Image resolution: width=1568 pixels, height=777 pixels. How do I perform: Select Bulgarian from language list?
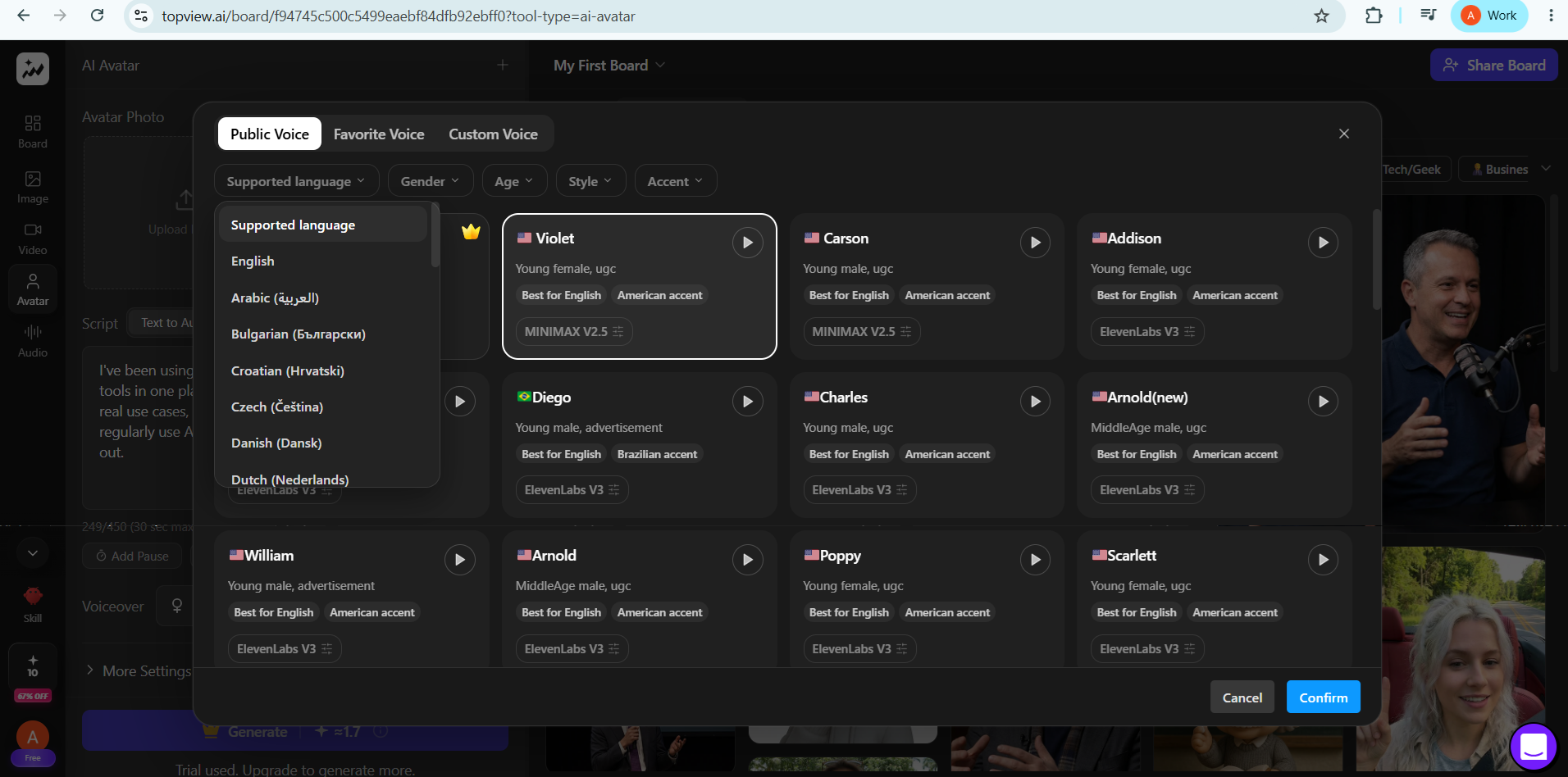tap(323, 334)
